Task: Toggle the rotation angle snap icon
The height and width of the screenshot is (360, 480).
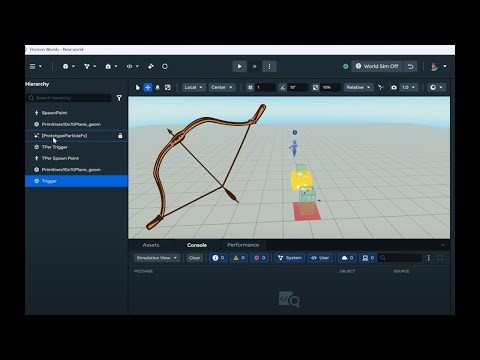Action: coord(283,87)
